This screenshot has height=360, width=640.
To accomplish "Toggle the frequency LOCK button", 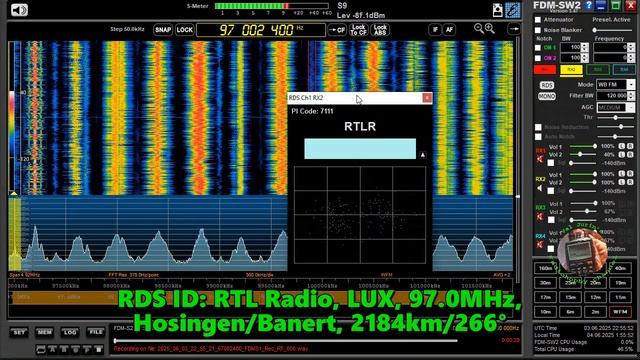I will tap(184, 30).
